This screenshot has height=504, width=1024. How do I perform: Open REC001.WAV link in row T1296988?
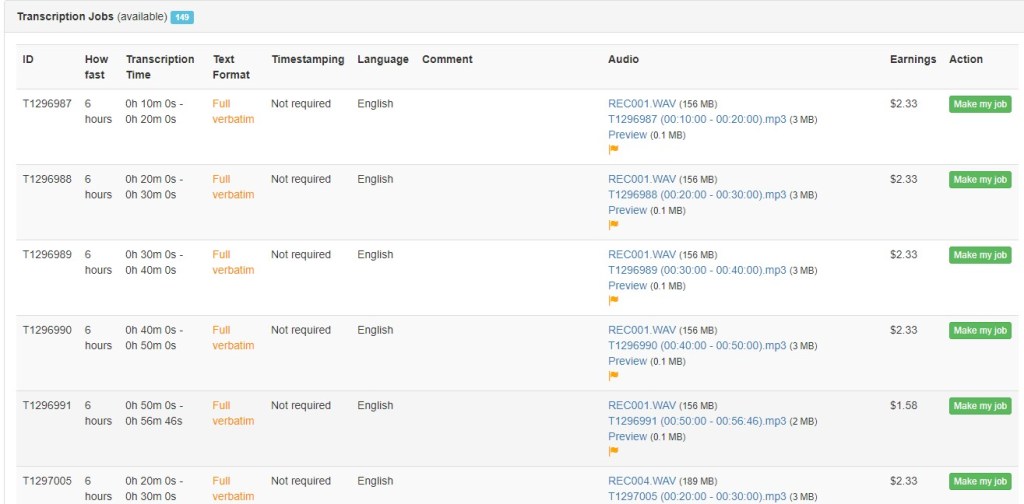(642, 179)
